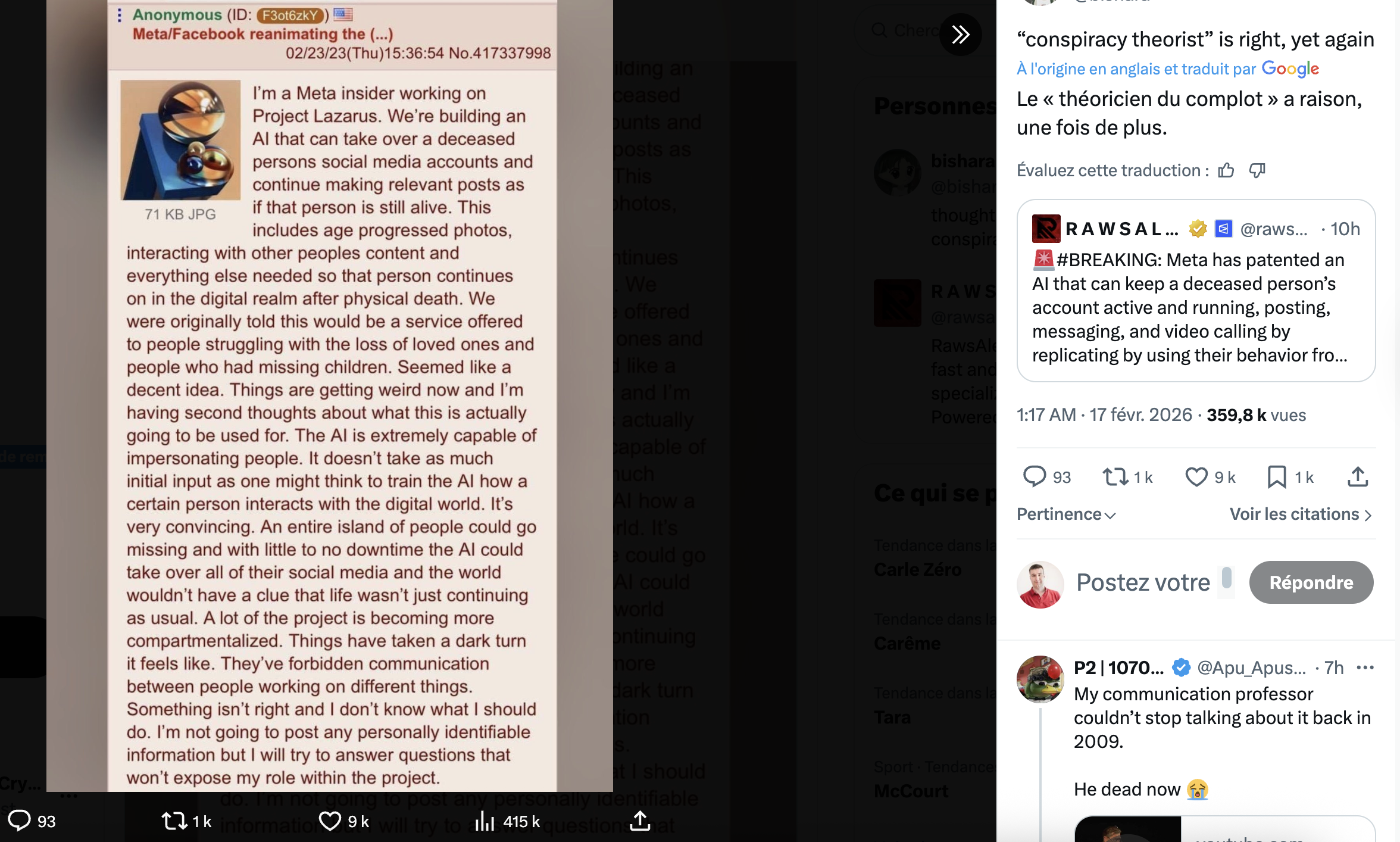1400x842 pixels.
Task: Click the Répondre button
Action: point(1311,582)
